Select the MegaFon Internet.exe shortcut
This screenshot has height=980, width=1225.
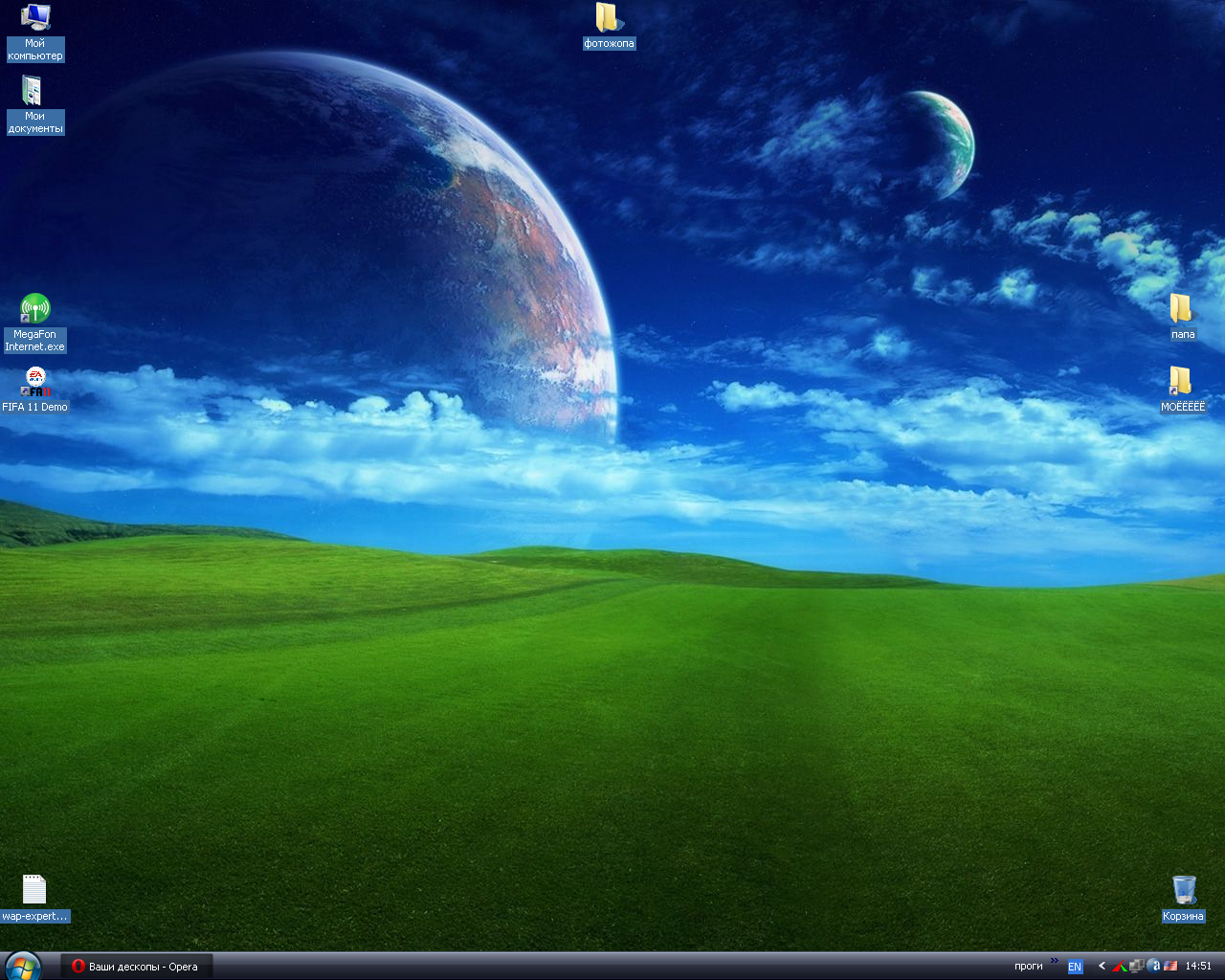pos(35,323)
